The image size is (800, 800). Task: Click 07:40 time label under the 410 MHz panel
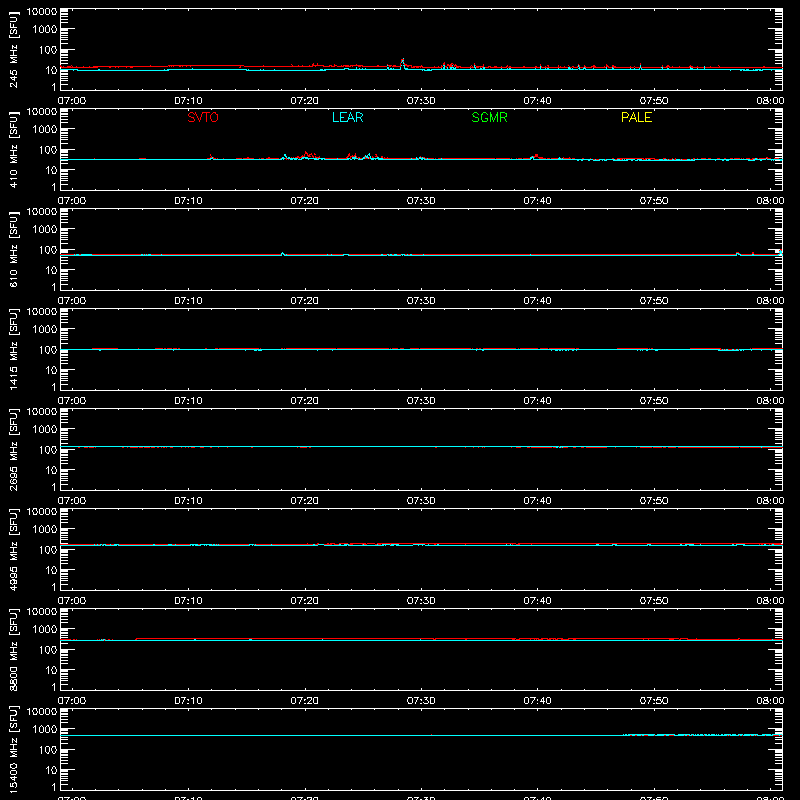pyautogui.click(x=537, y=201)
